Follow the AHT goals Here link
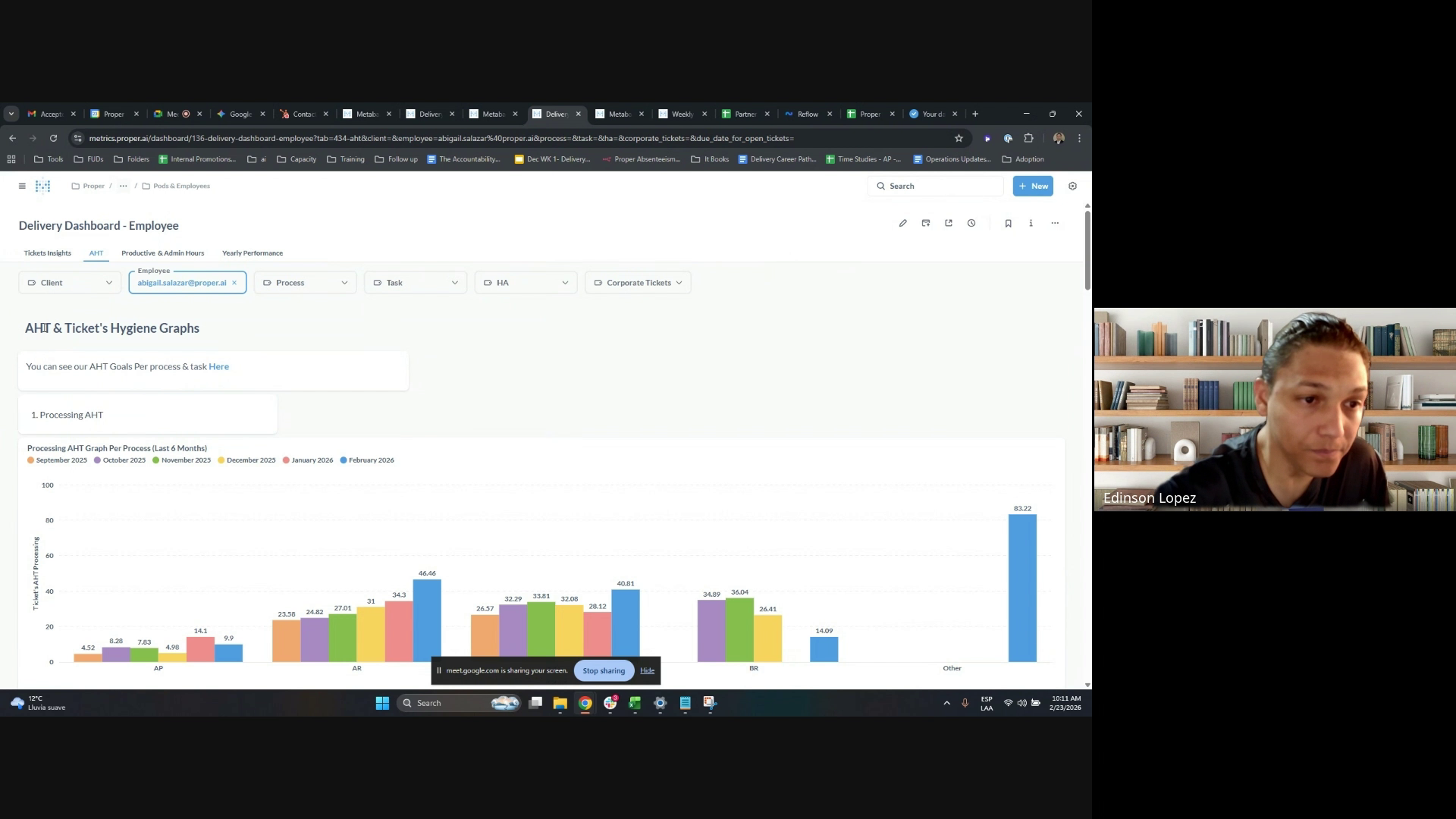The width and height of the screenshot is (1456, 819). [218, 366]
